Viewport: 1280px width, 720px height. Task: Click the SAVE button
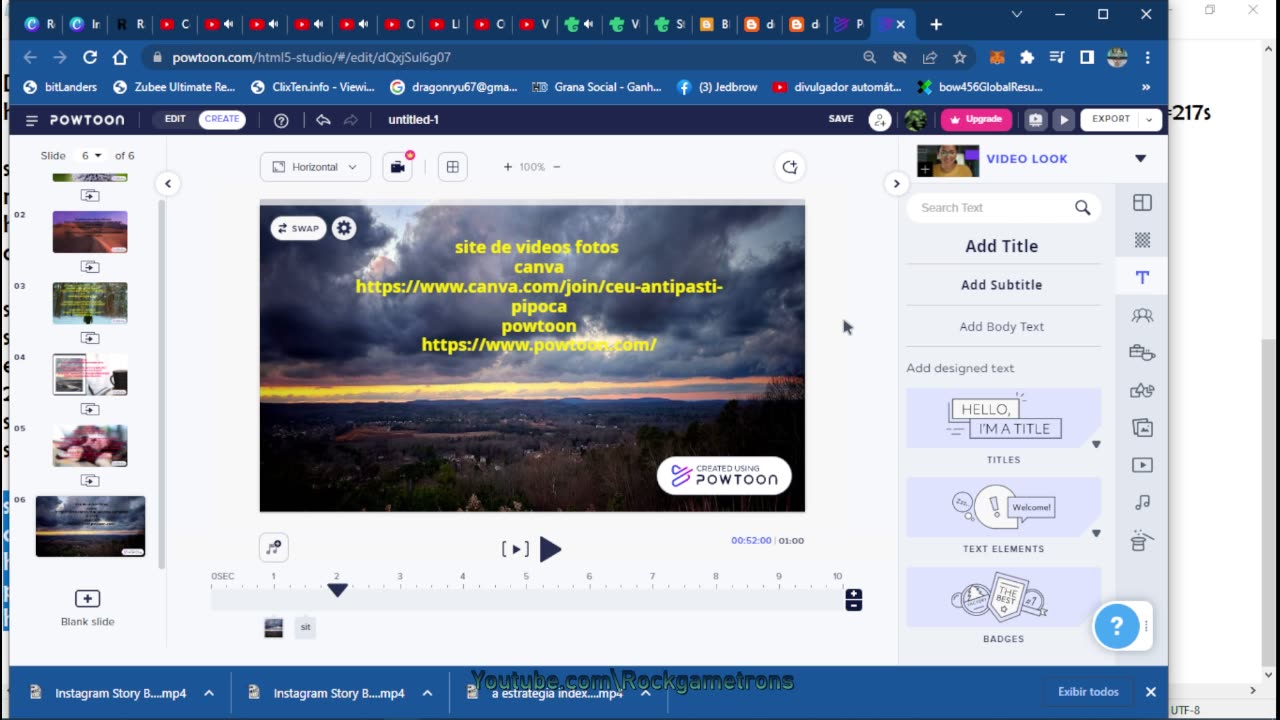point(841,119)
